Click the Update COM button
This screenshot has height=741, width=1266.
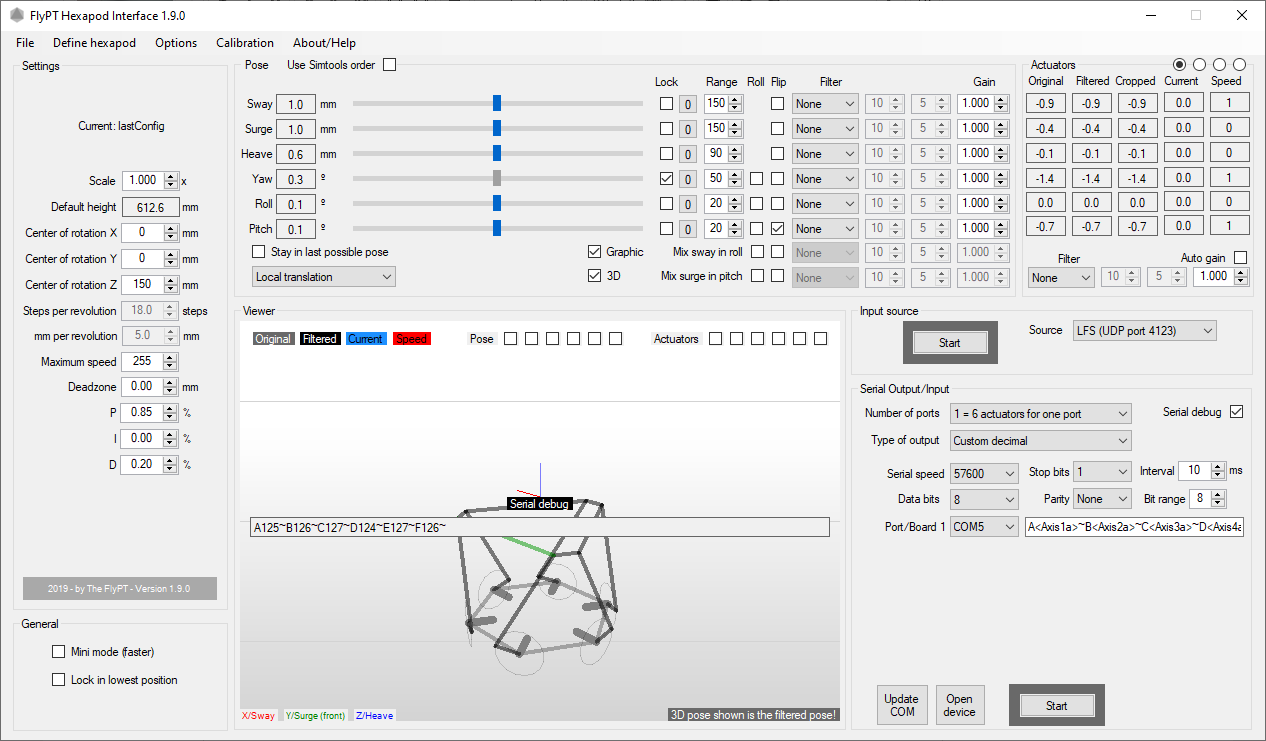(x=901, y=706)
